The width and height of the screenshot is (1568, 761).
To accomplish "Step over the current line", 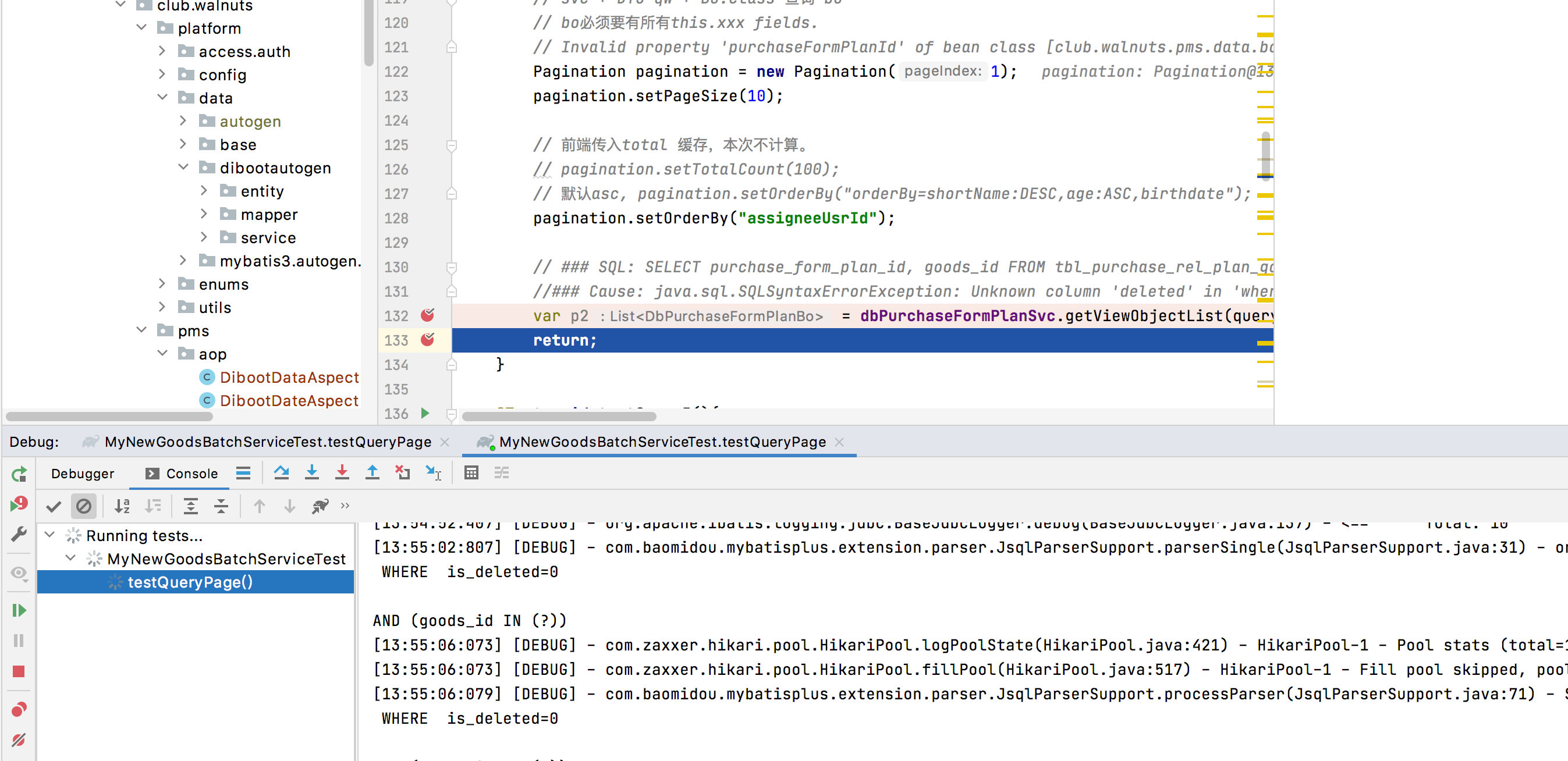I will click(281, 472).
